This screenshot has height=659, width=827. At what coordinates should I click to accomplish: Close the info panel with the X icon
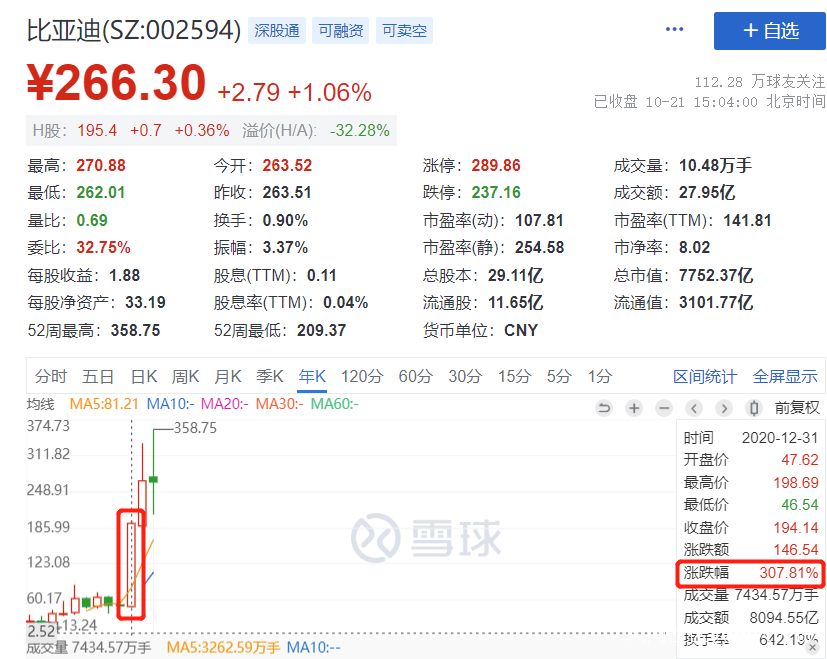(812, 647)
